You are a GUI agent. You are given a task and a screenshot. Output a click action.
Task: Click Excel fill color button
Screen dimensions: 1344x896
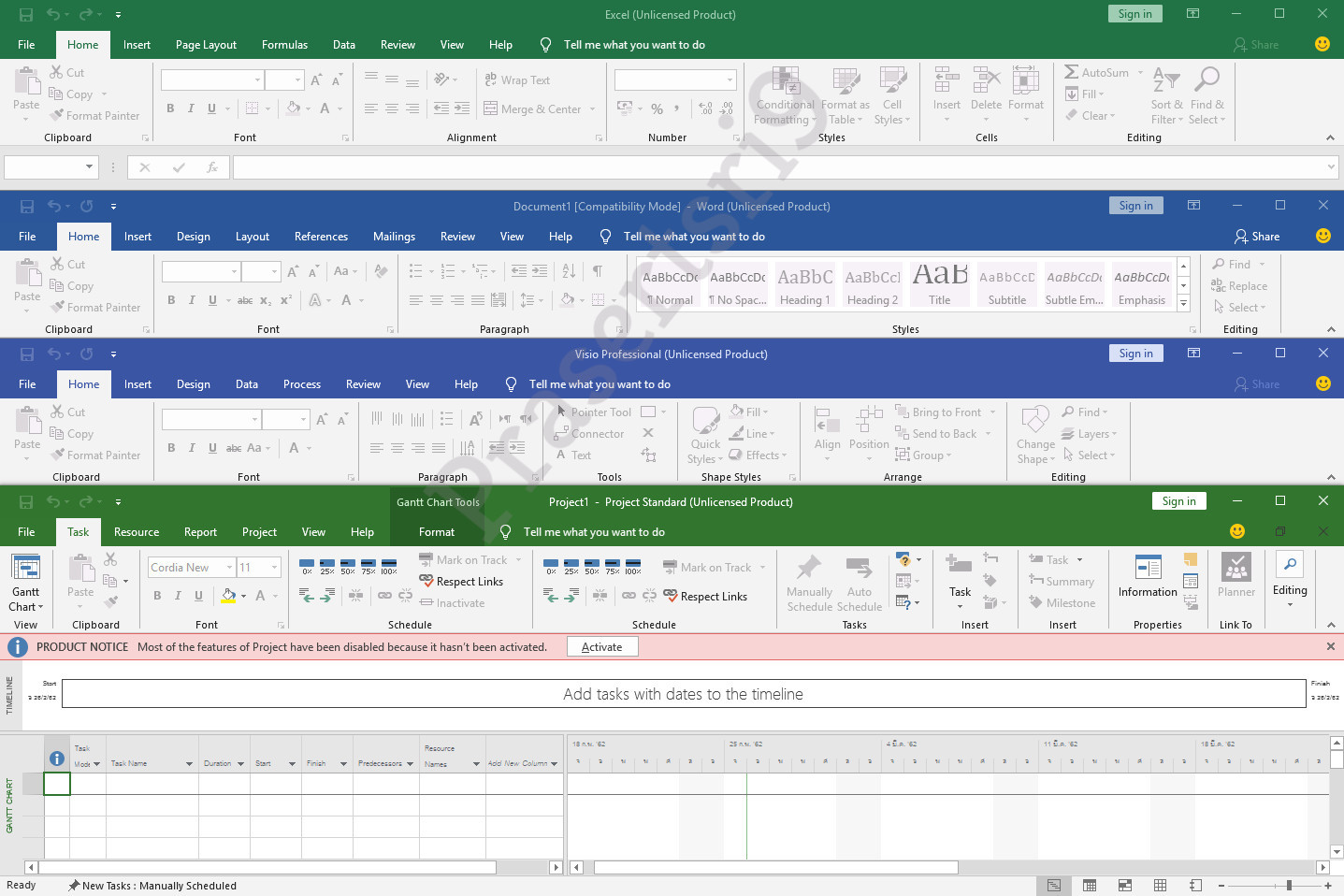(294, 108)
